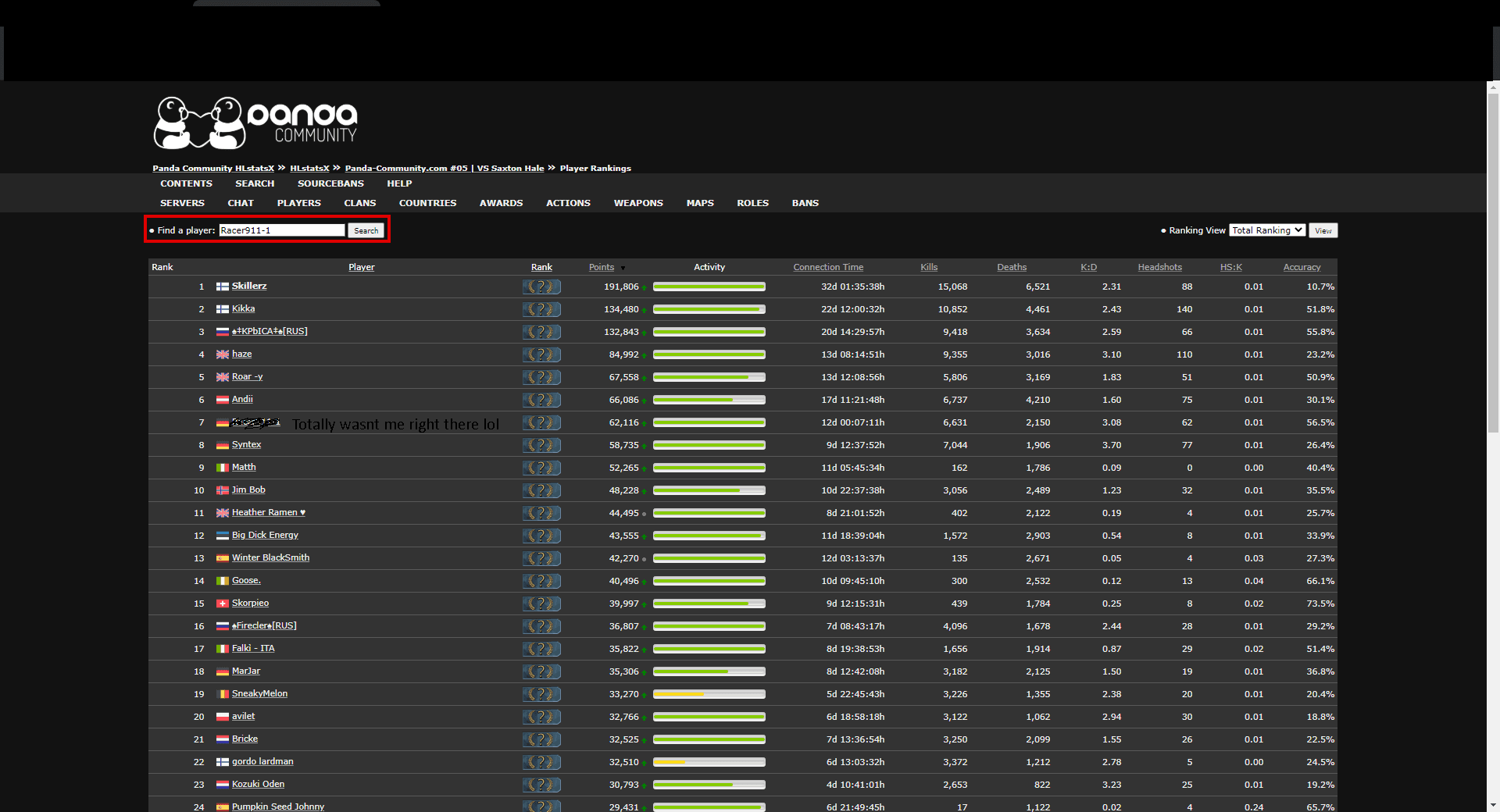Click the activity bar for Roar -y

709,377
